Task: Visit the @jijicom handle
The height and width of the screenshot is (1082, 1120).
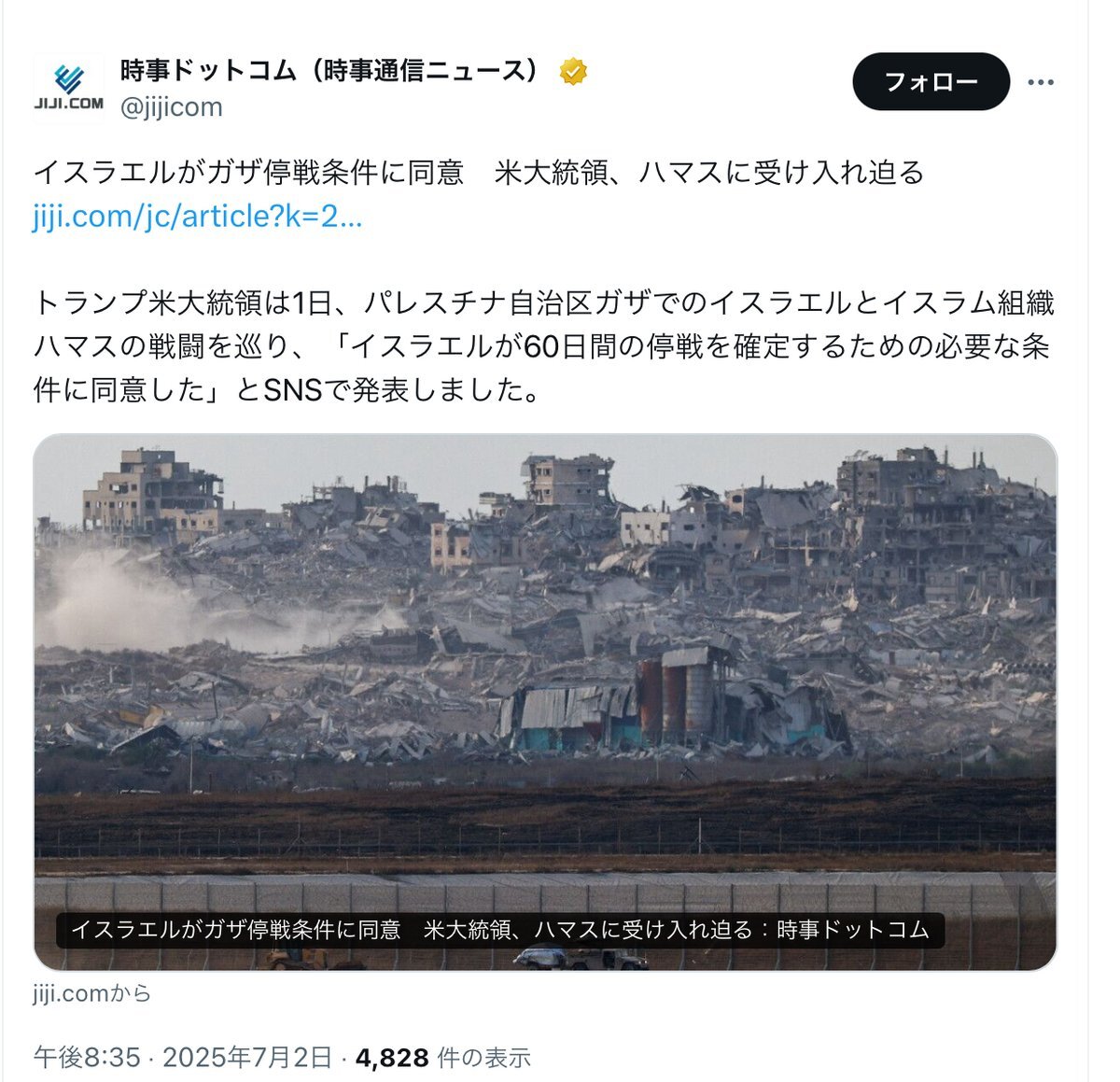Action: pos(171,107)
